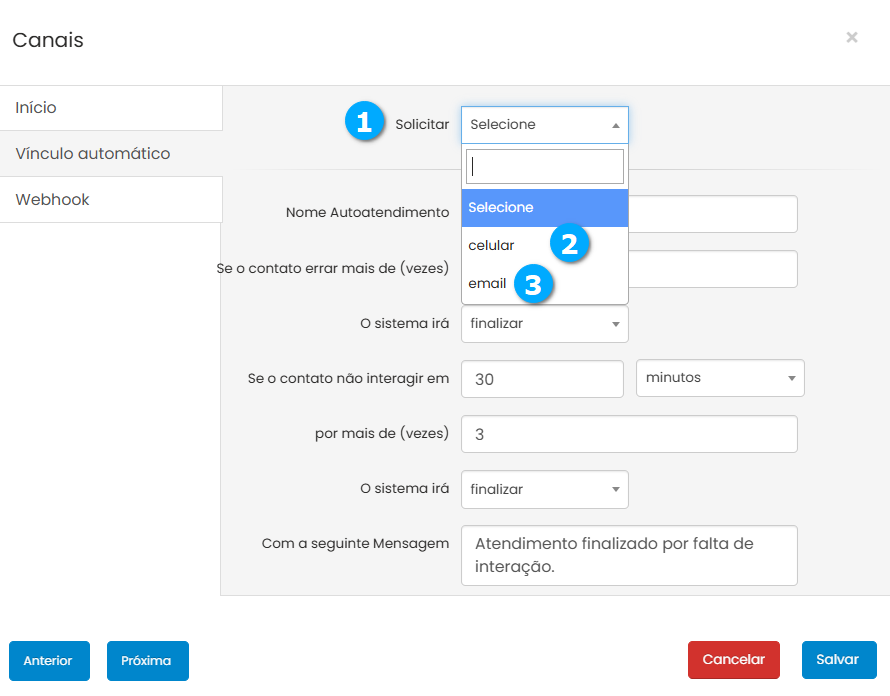Focus the dropdown search box

pos(544,166)
